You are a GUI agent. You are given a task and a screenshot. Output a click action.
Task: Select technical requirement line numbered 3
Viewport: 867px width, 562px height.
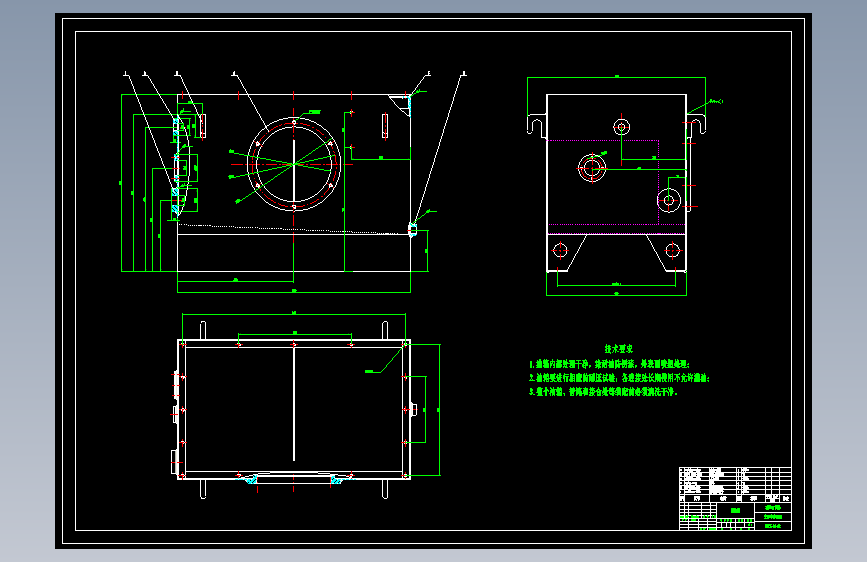click(603, 392)
